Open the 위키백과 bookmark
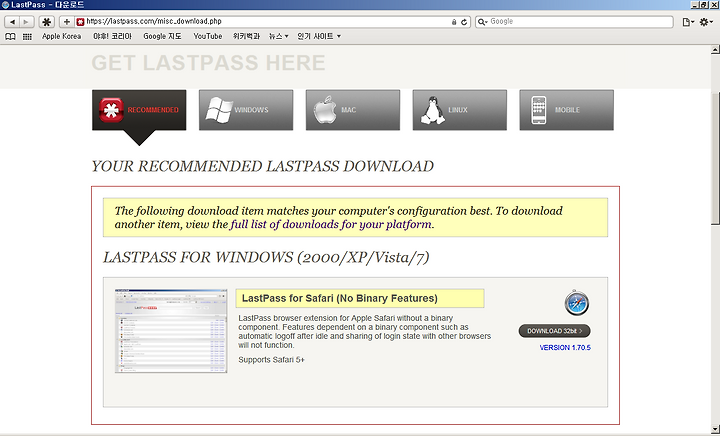Image resolution: width=720 pixels, height=436 pixels. point(246,36)
